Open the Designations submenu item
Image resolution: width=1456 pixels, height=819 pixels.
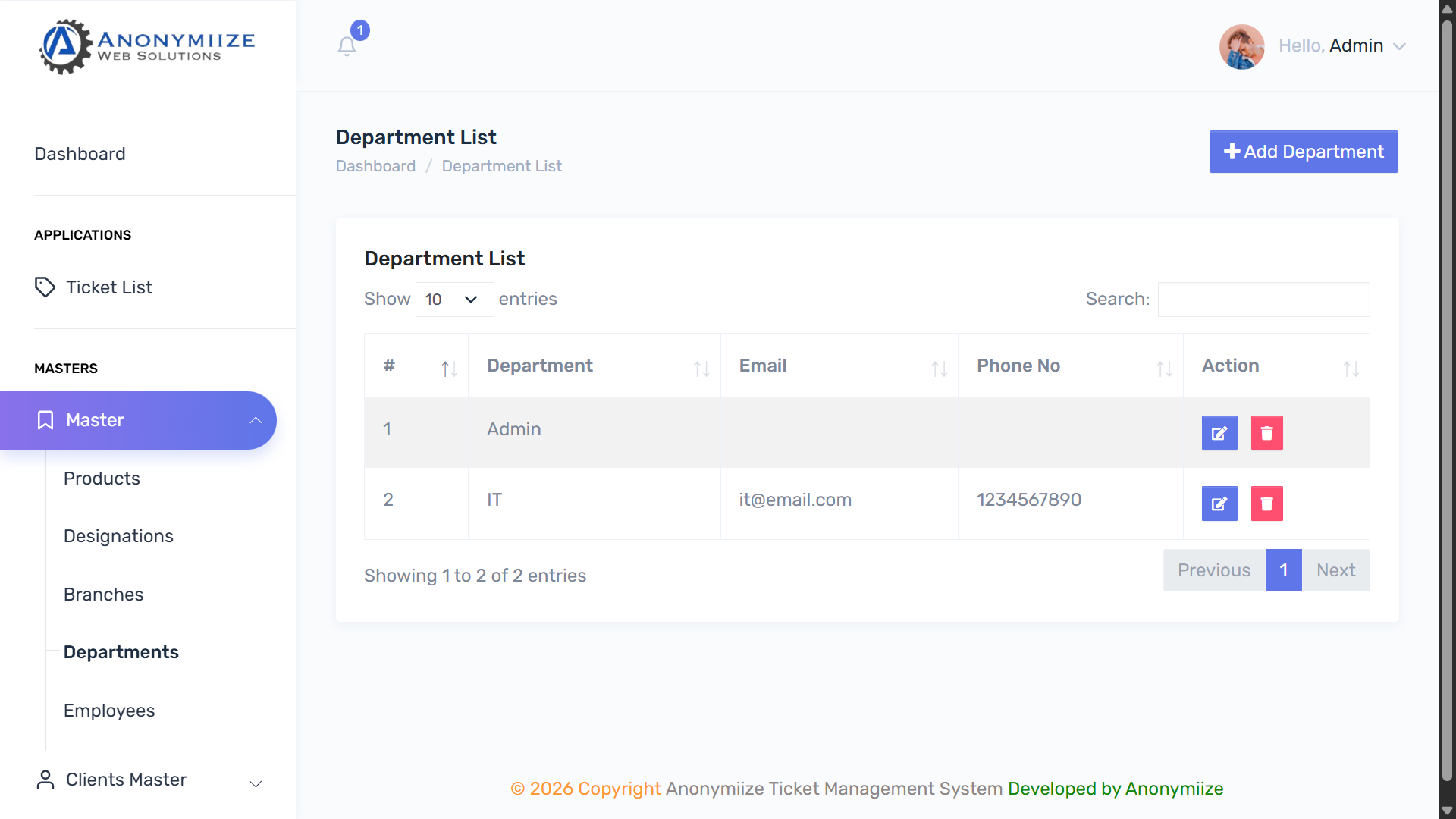(118, 536)
